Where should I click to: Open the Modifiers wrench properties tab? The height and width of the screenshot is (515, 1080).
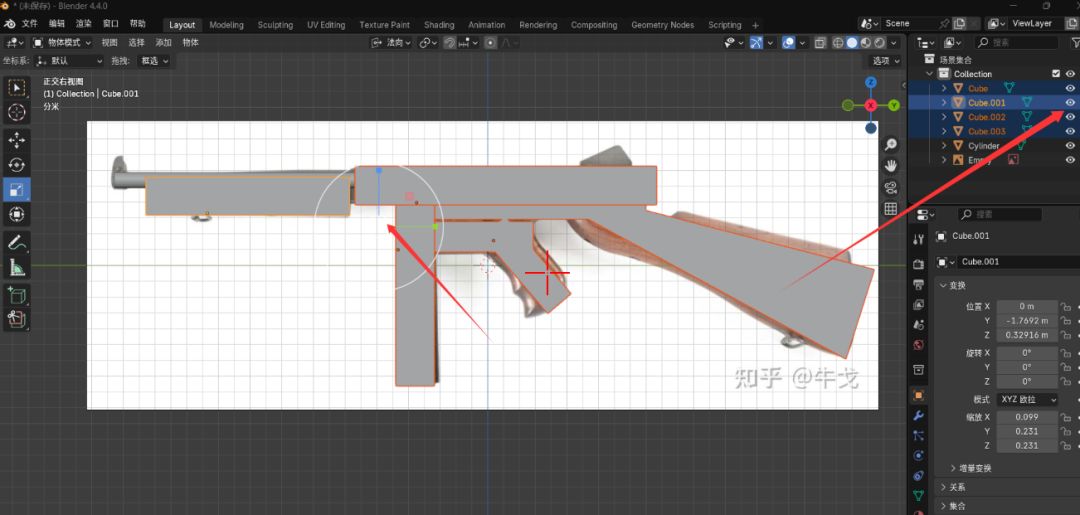[x=919, y=415]
